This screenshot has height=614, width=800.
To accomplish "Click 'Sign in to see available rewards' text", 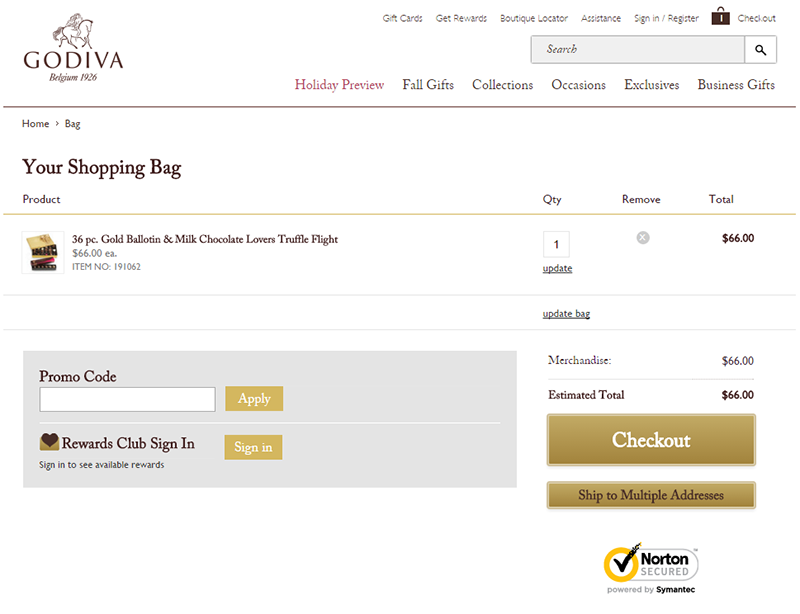I will [102, 465].
